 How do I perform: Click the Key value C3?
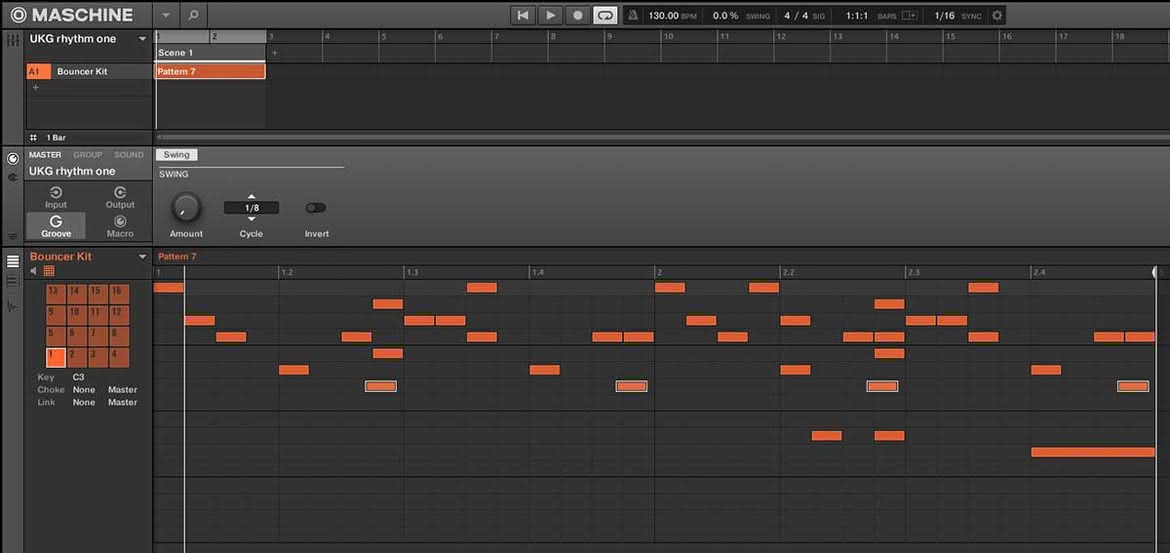78,378
